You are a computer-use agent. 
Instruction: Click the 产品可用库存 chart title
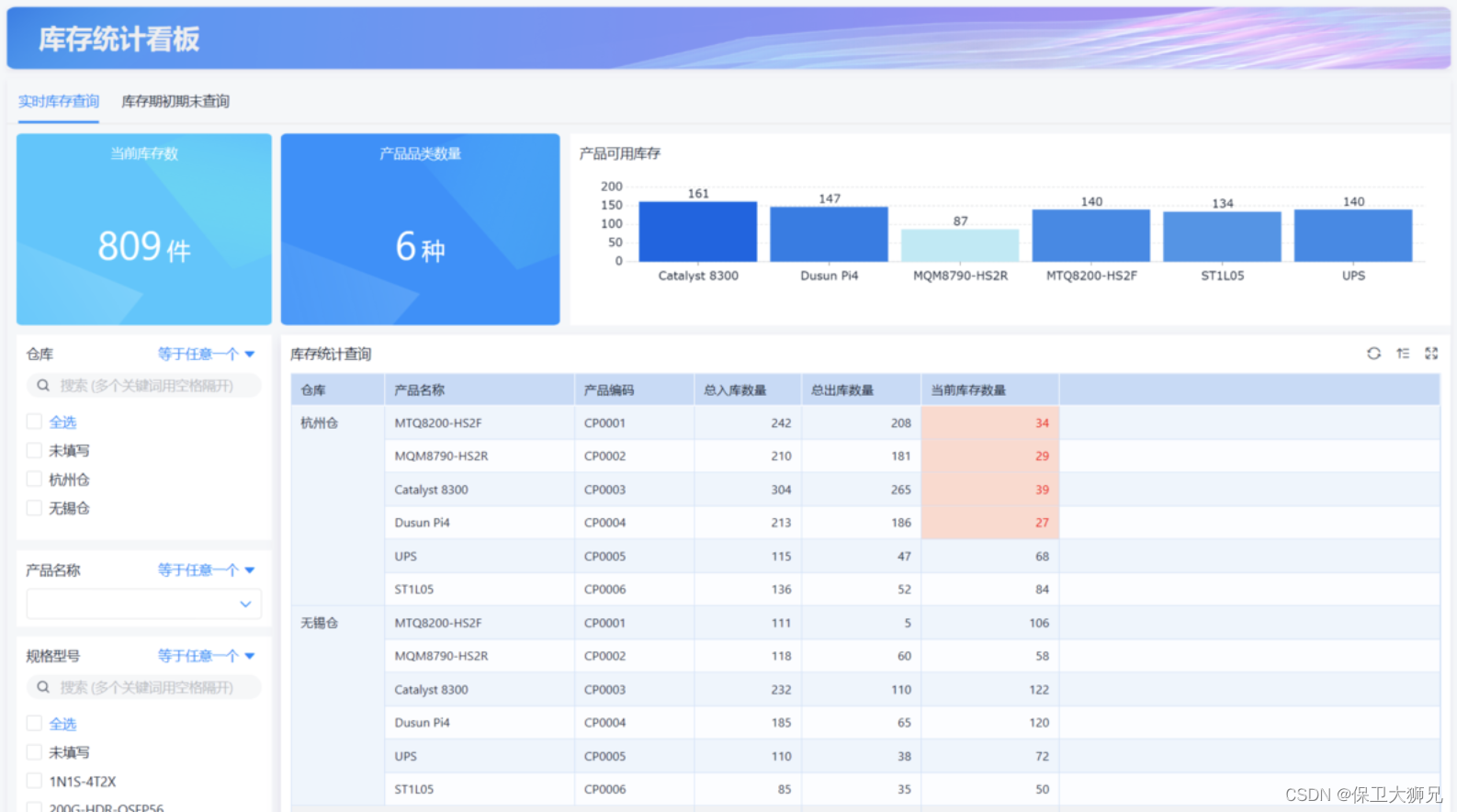pyautogui.click(x=619, y=153)
